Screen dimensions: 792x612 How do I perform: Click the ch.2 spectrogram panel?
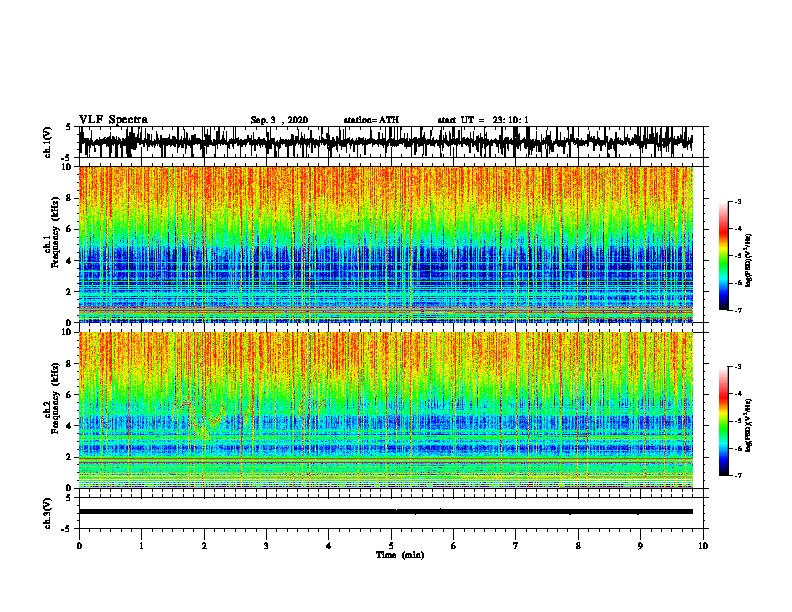(x=385, y=410)
